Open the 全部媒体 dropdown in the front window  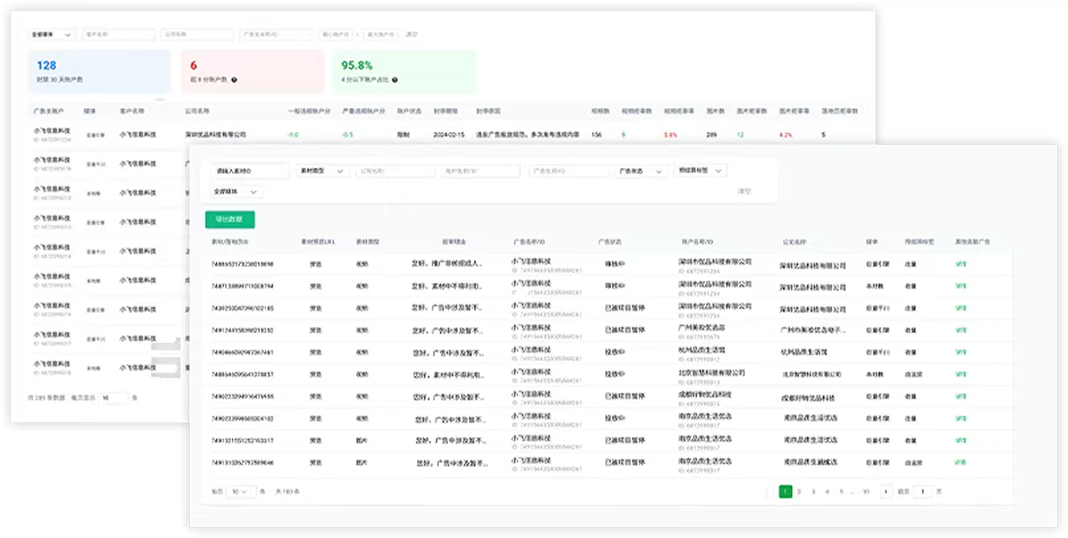coord(236,192)
